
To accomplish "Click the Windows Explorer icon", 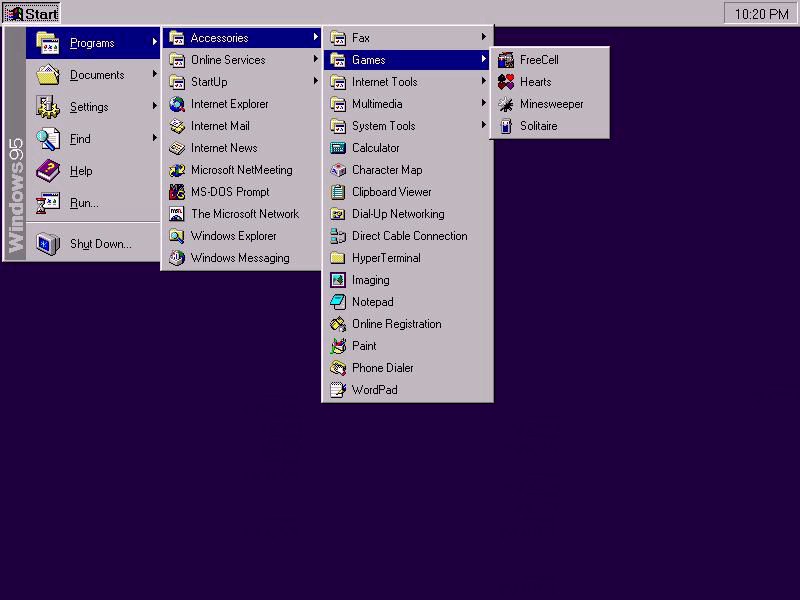I will coord(177,236).
